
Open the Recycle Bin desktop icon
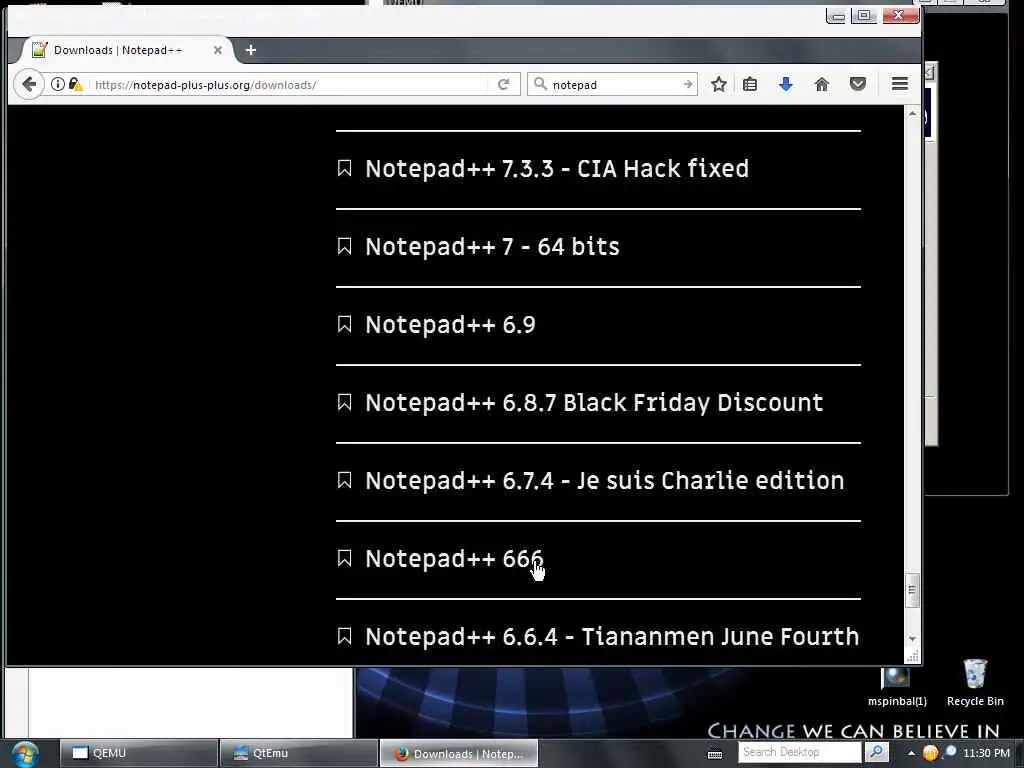click(975, 682)
